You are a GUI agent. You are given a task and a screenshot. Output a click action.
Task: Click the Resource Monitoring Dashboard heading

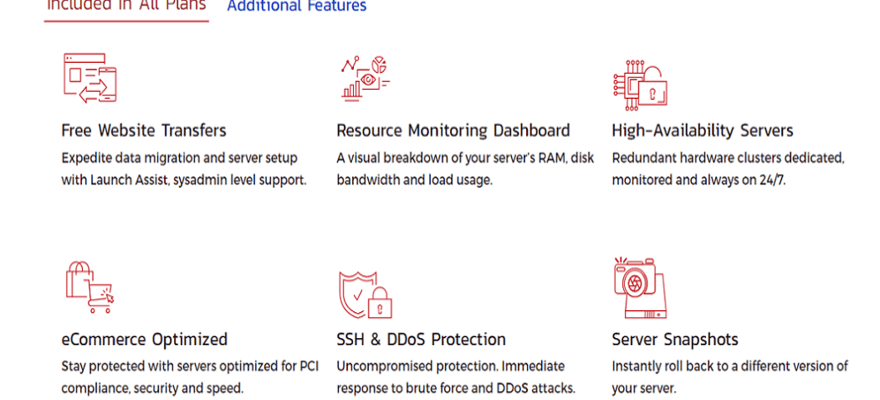click(453, 131)
